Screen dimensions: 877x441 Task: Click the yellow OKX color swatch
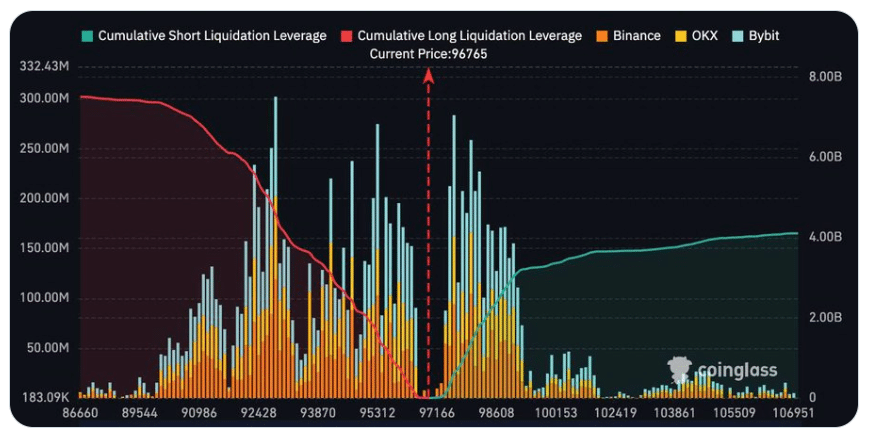pyautogui.click(x=681, y=36)
